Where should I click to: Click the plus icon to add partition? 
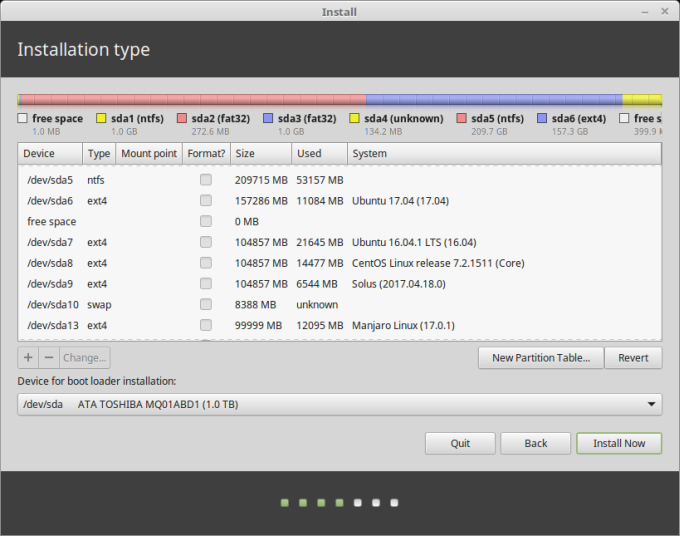point(28,358)
